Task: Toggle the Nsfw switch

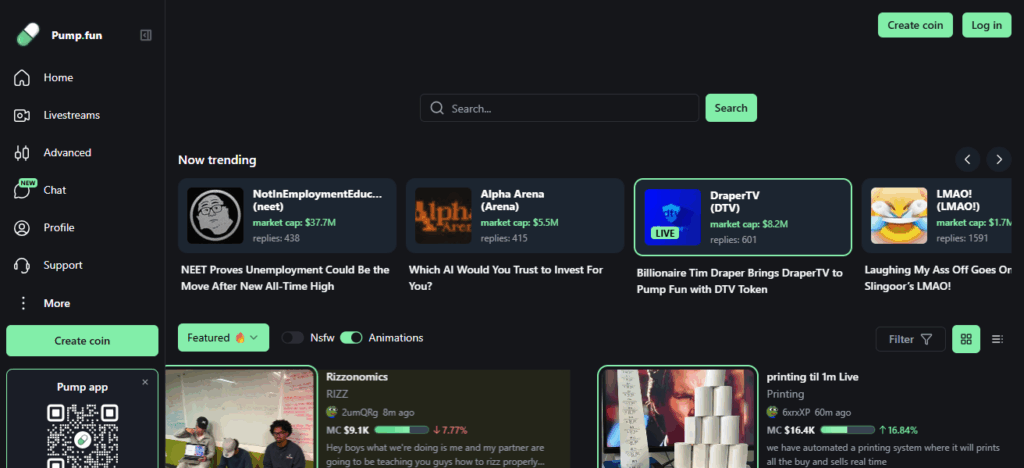Action: click(292, 338)
